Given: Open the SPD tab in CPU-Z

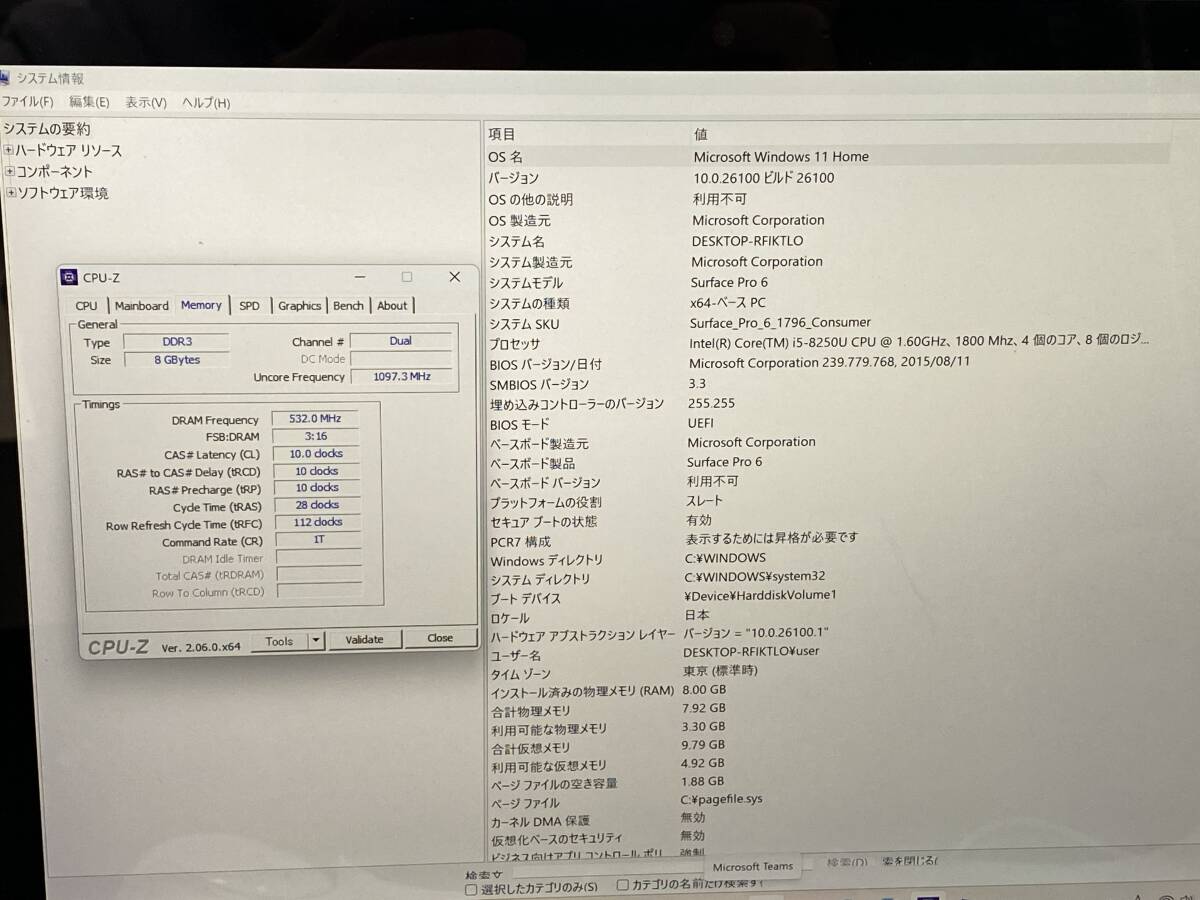Looking at the screenshot, I should (x=249, y=306).
